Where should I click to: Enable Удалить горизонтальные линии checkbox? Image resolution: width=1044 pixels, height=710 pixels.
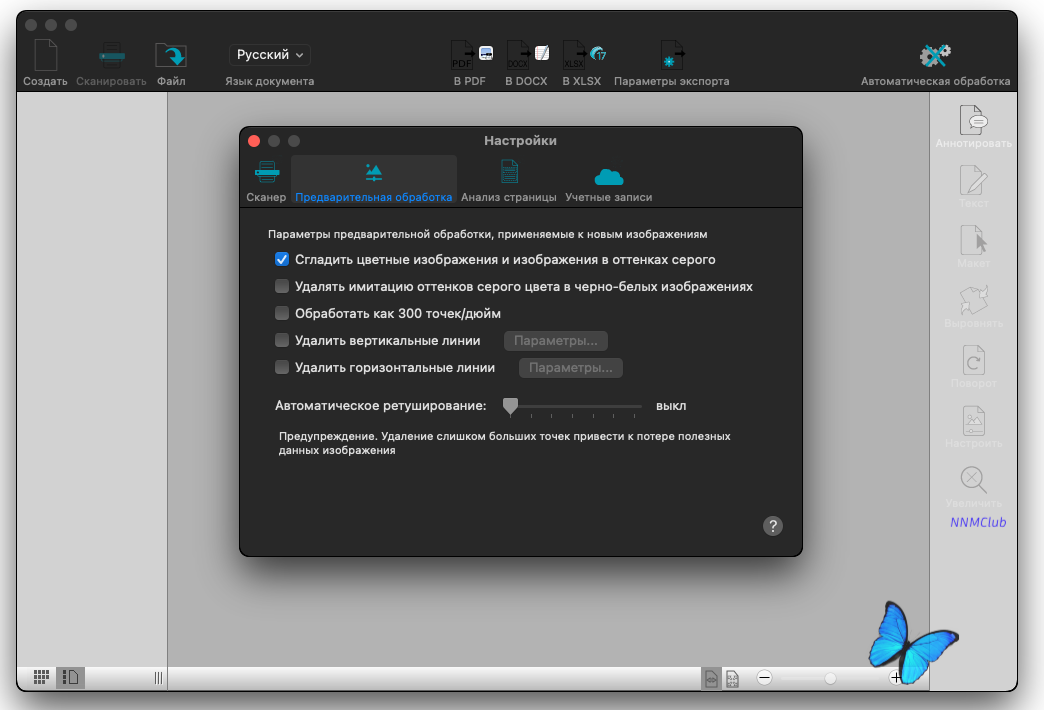tap(282, 367)
